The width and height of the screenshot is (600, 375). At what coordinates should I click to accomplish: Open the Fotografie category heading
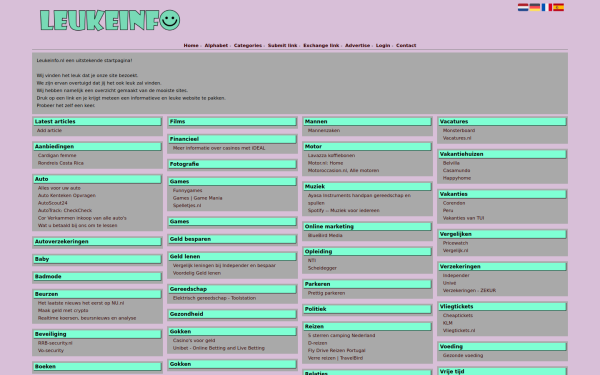[232, 164]
